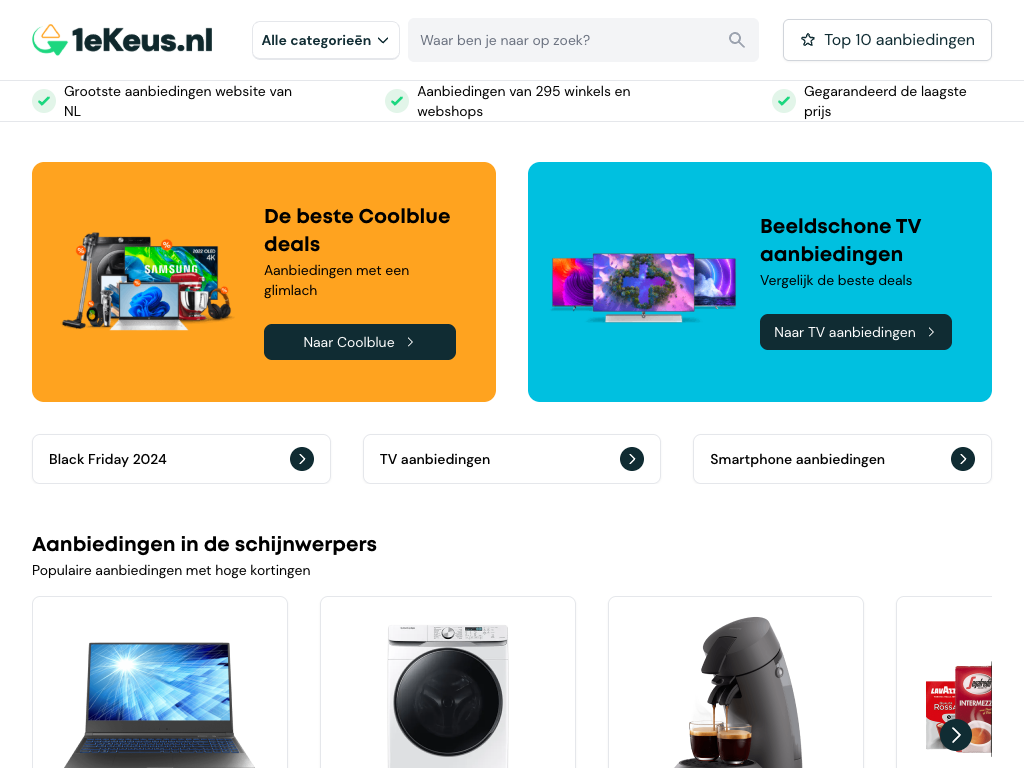The height and width of the screenshot is (768, 1024).
Task: Click the 1eKeus.nl logo
Action: click(122, 40)
